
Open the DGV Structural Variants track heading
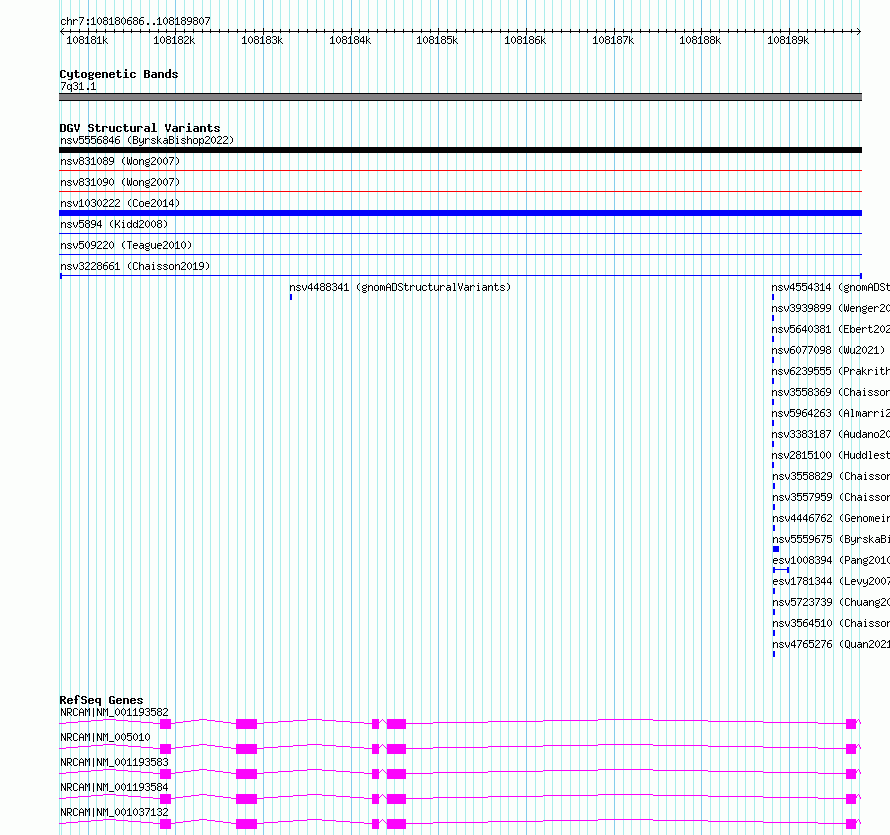point(140,128)
